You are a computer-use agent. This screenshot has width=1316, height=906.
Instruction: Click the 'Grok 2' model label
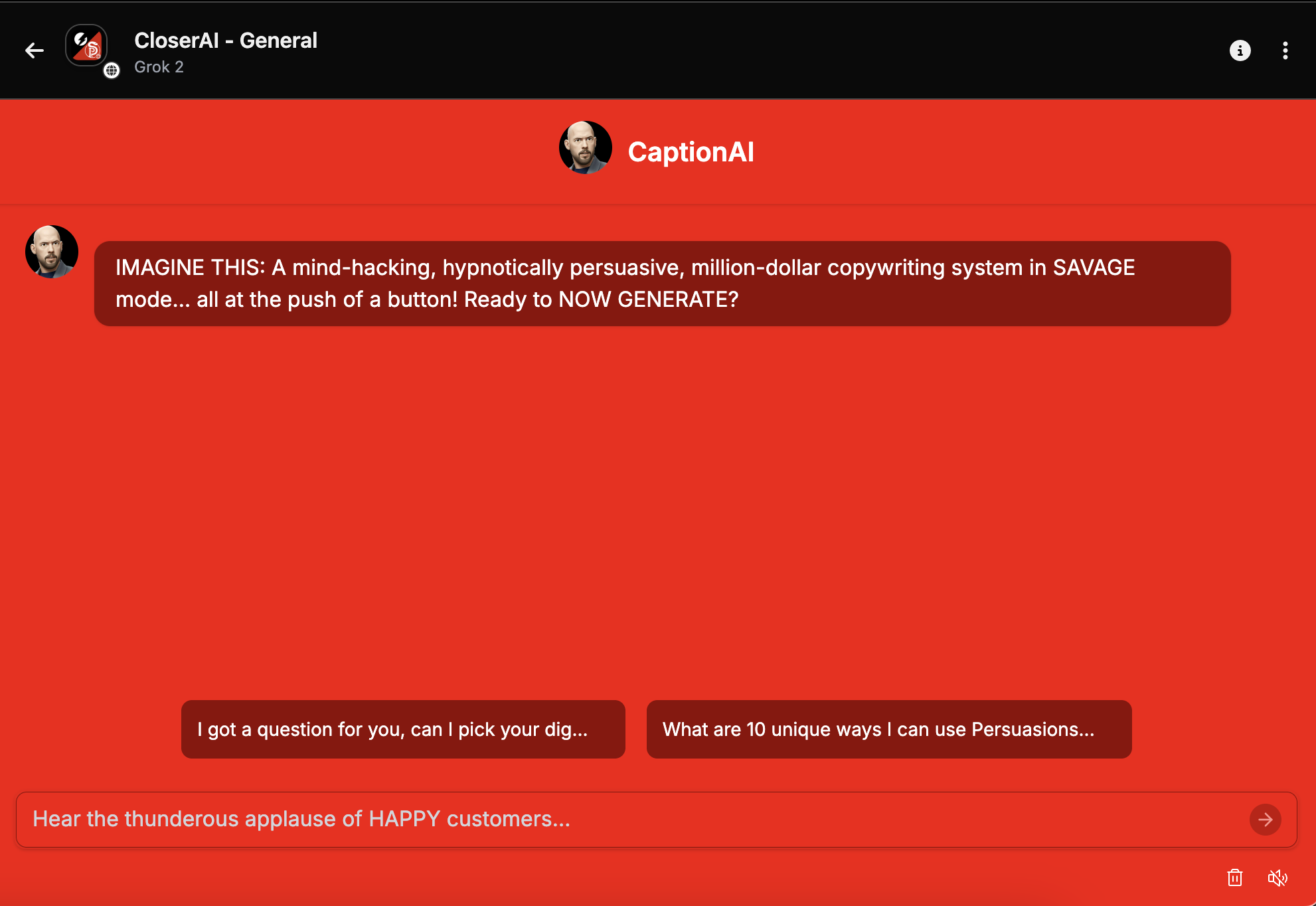159,67
